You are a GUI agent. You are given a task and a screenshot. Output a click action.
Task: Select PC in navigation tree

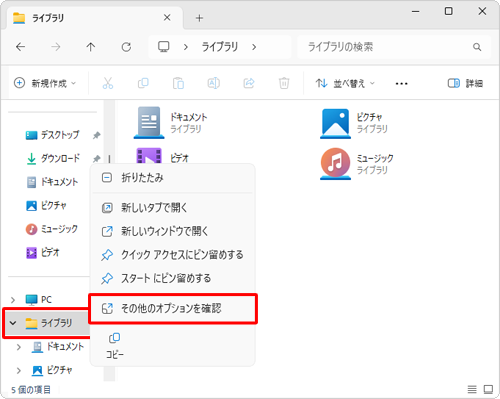click(39, 300)
